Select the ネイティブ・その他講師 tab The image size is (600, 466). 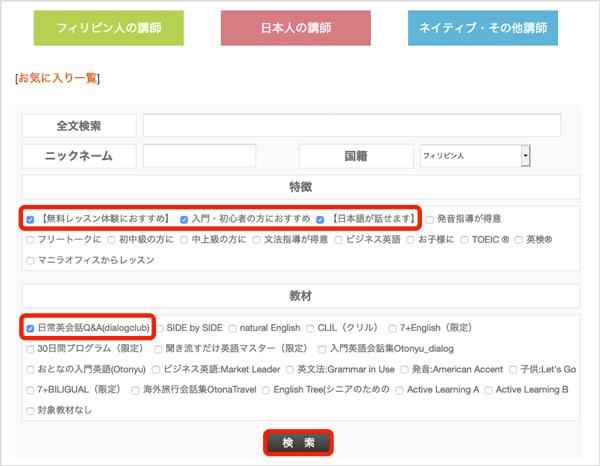point(482,29)
